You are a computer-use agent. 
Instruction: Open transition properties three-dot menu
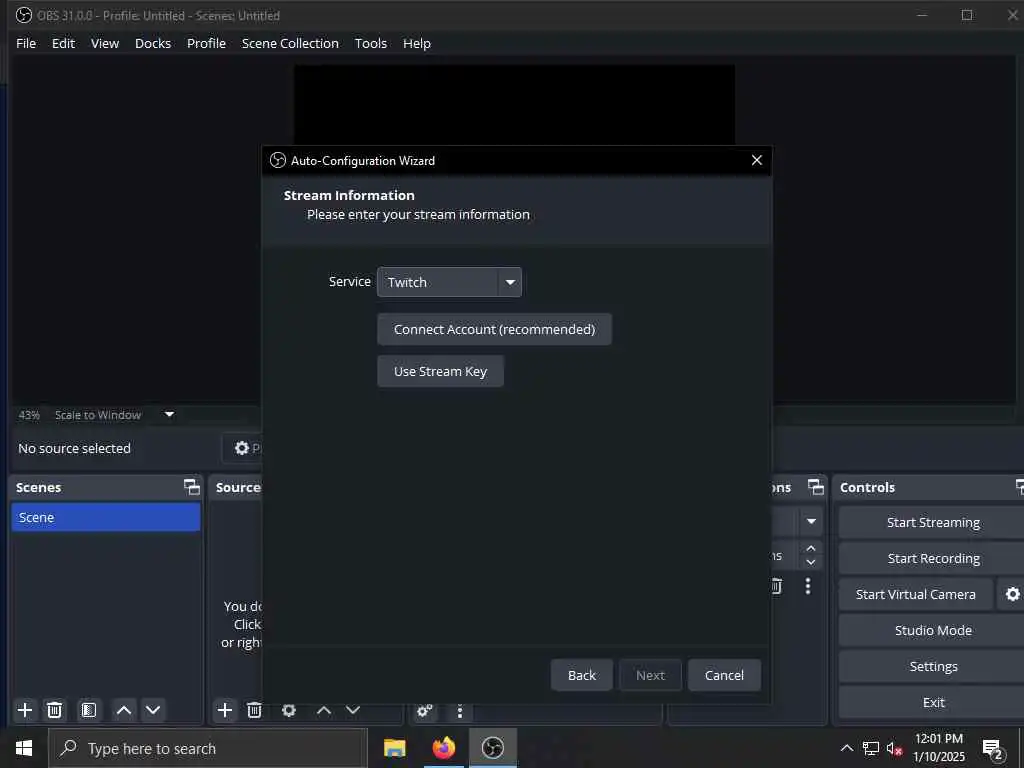[808, 586]
